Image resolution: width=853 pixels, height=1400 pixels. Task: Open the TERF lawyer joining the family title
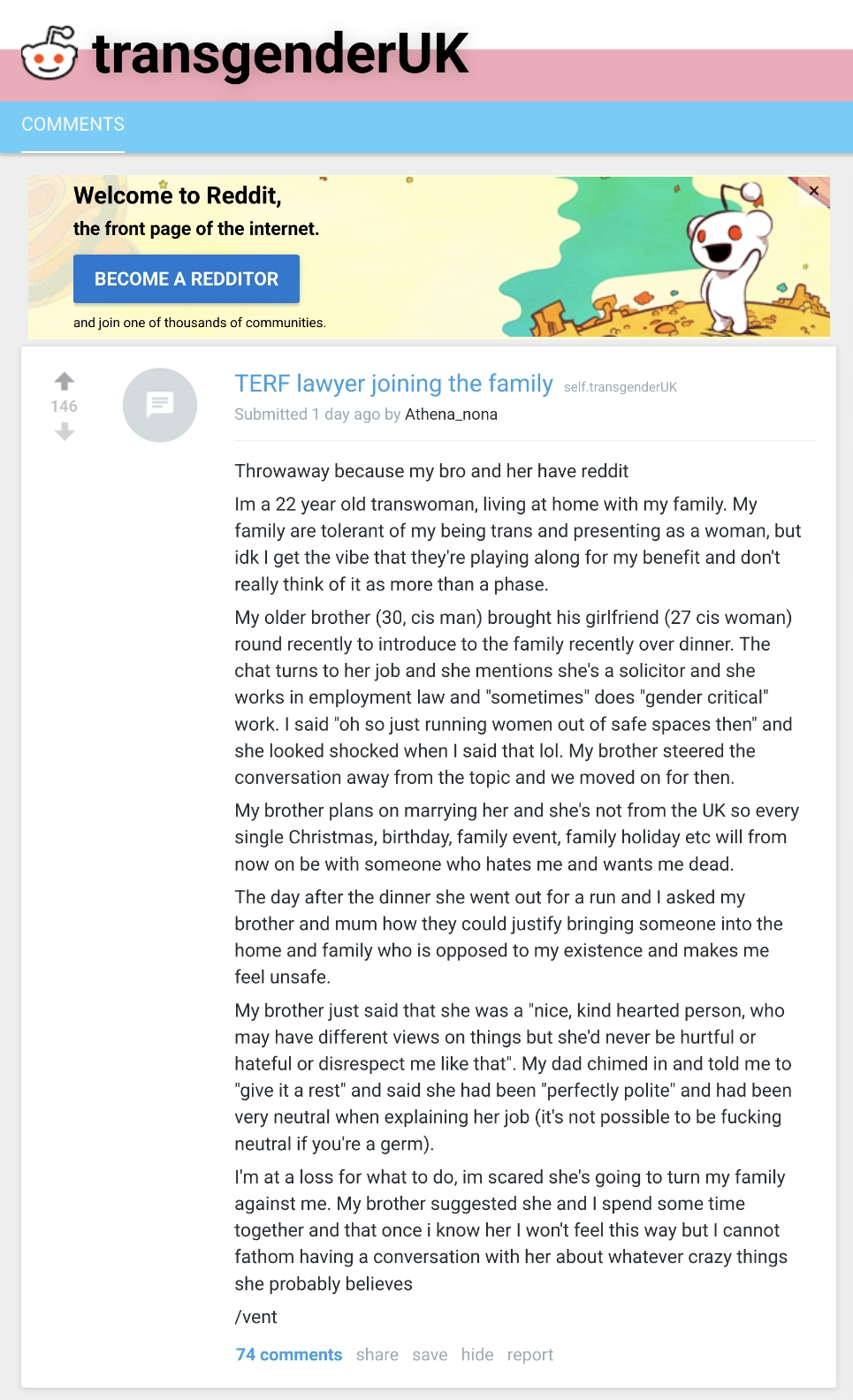click(393, 384)
